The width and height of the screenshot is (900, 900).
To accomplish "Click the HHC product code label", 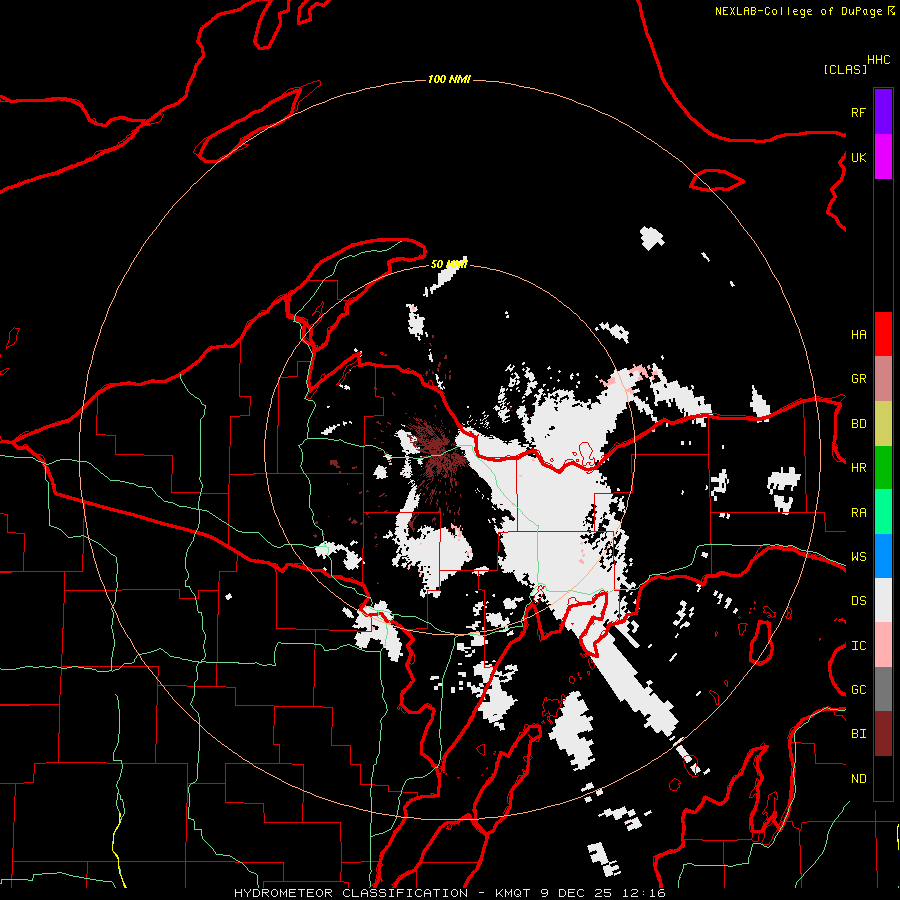I will [878, 60].
